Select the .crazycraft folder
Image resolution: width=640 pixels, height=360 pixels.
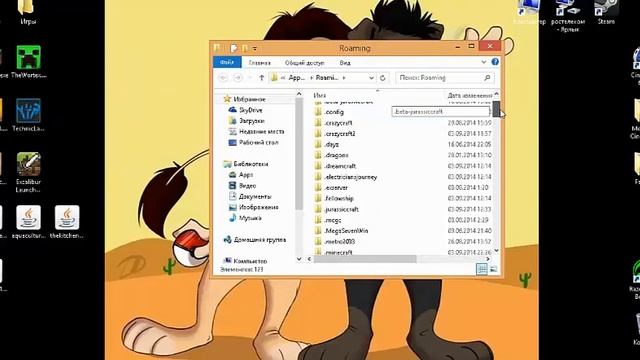[x=338, y=123]
